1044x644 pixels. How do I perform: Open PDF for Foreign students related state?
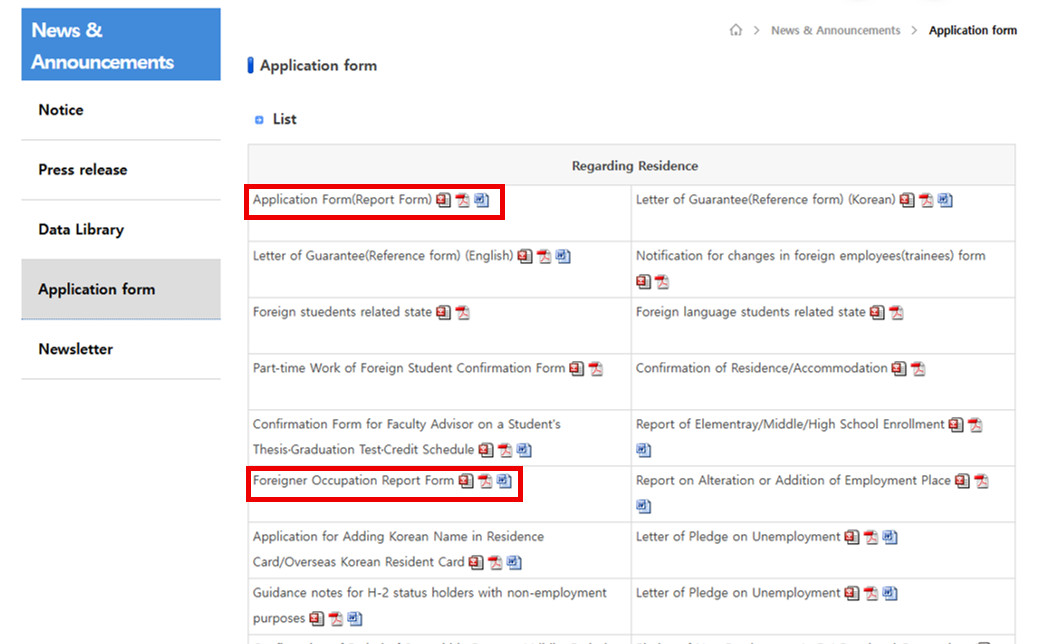click(462, 313)
